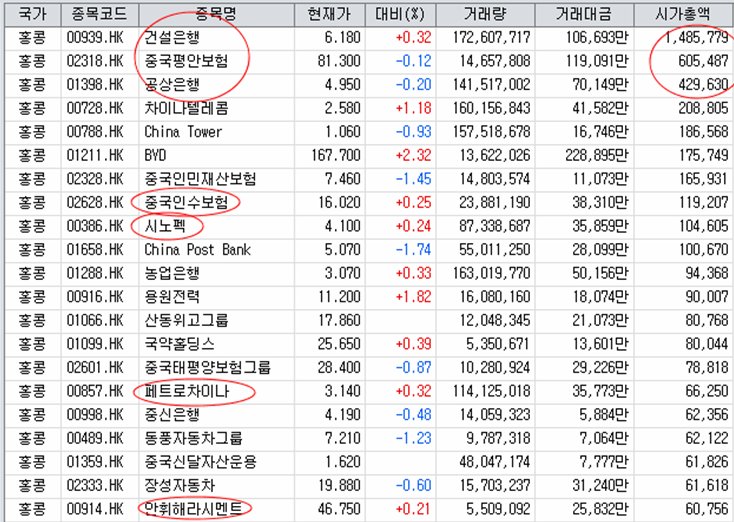The width and height of the screenshot is (734, 522).
Task: Select the 중국인수보험 stock name
Action: pos(186,202)
